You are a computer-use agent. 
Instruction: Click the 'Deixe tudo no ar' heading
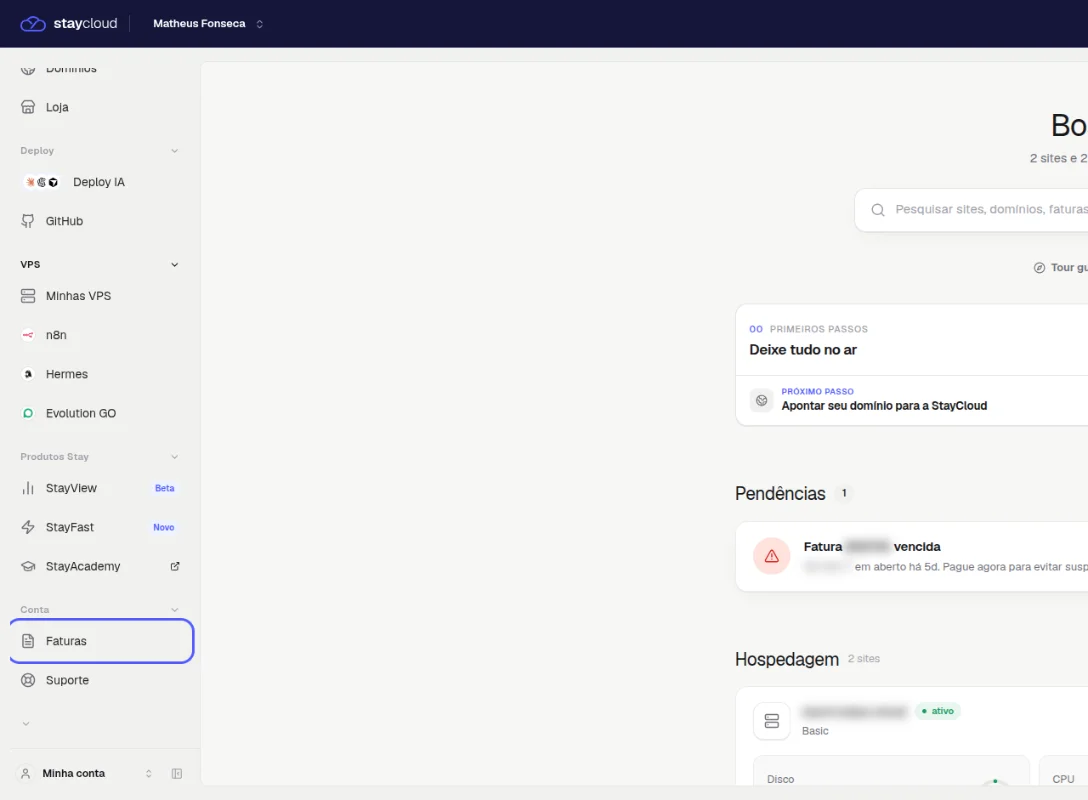coord(803,350)
